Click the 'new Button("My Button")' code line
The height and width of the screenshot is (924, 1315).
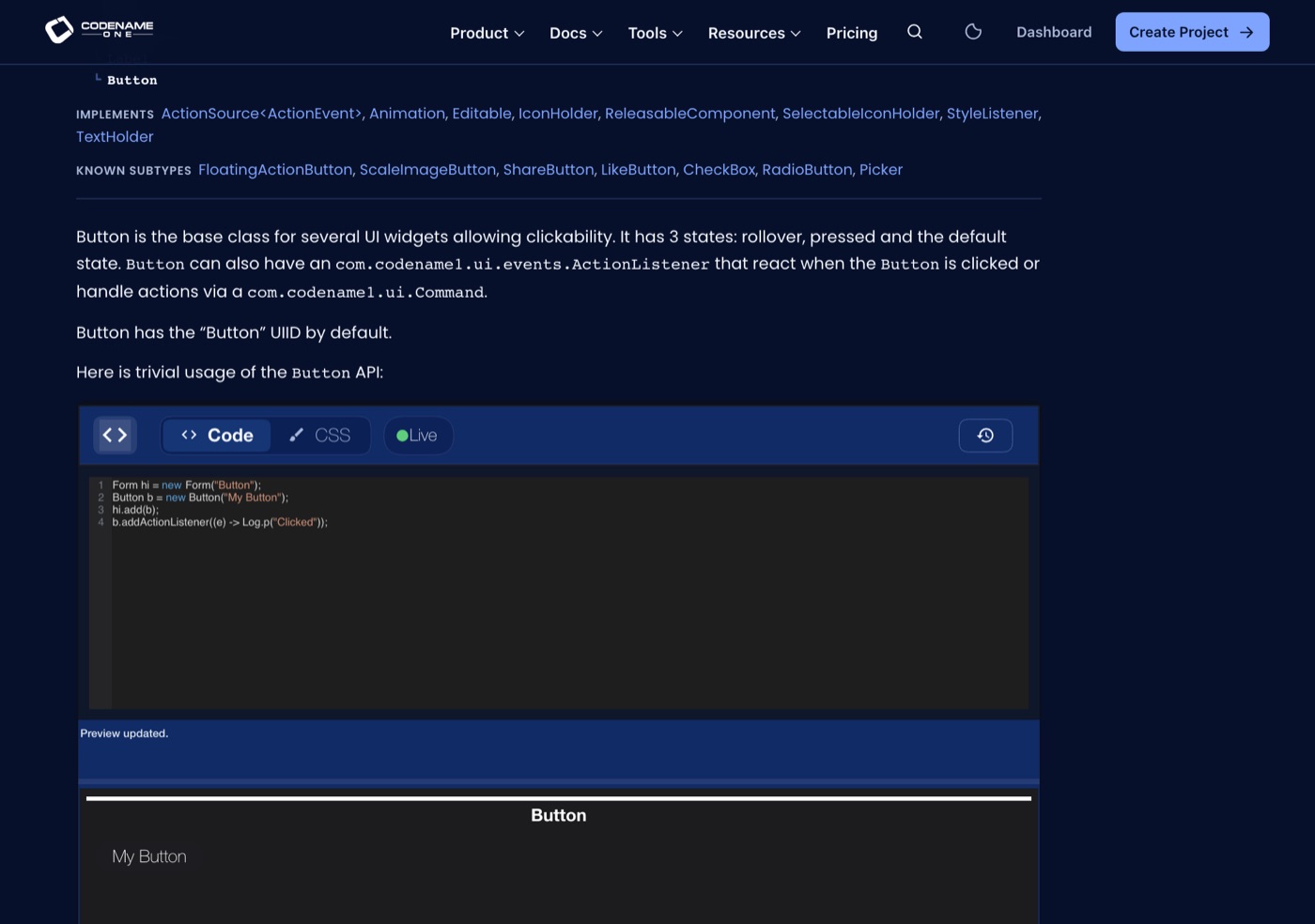pyautogui.click(x=200, y=498)
